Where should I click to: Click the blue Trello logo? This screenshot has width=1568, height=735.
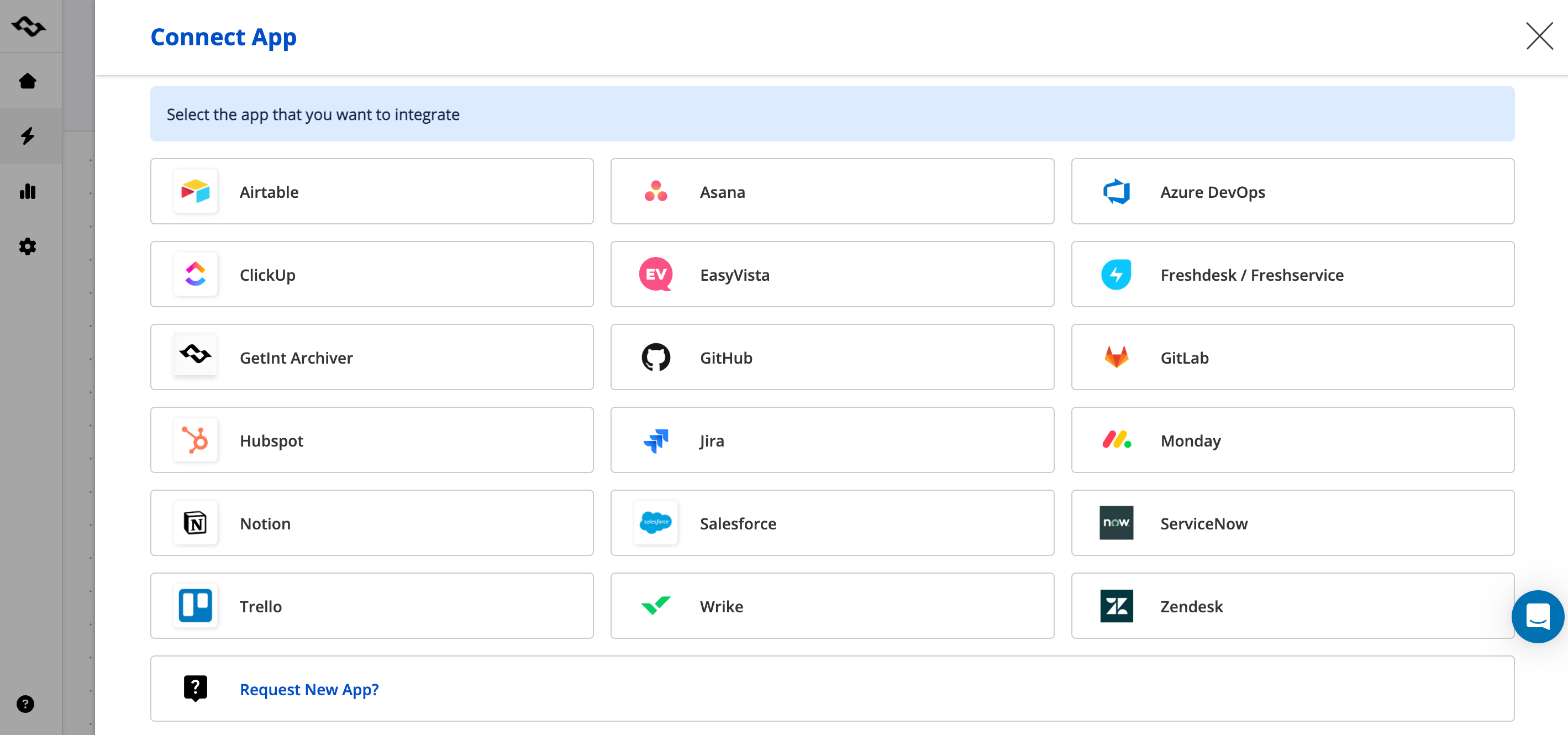(196, 605)
